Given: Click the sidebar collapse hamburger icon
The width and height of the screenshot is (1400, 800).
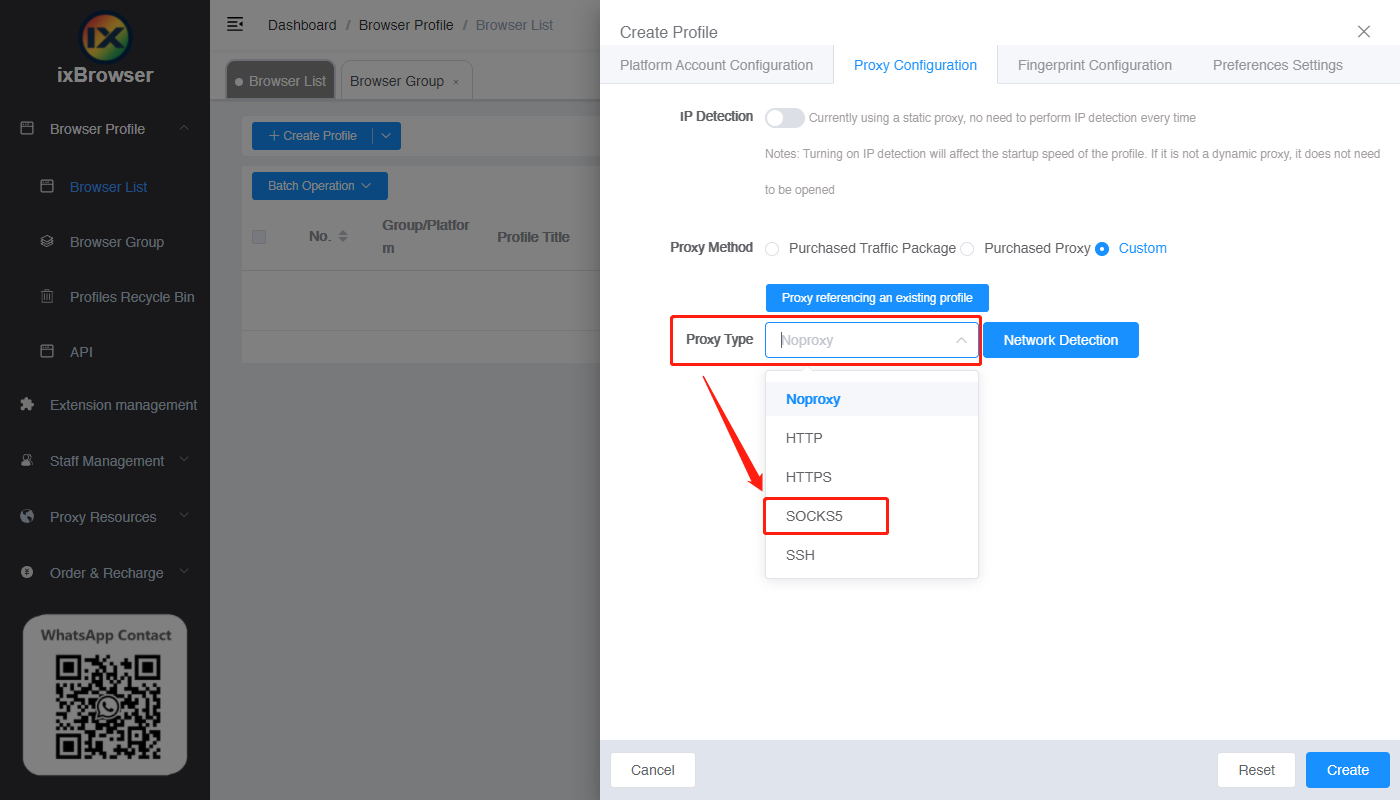Looking at the screenshot, I should click(x=235, y=24).
